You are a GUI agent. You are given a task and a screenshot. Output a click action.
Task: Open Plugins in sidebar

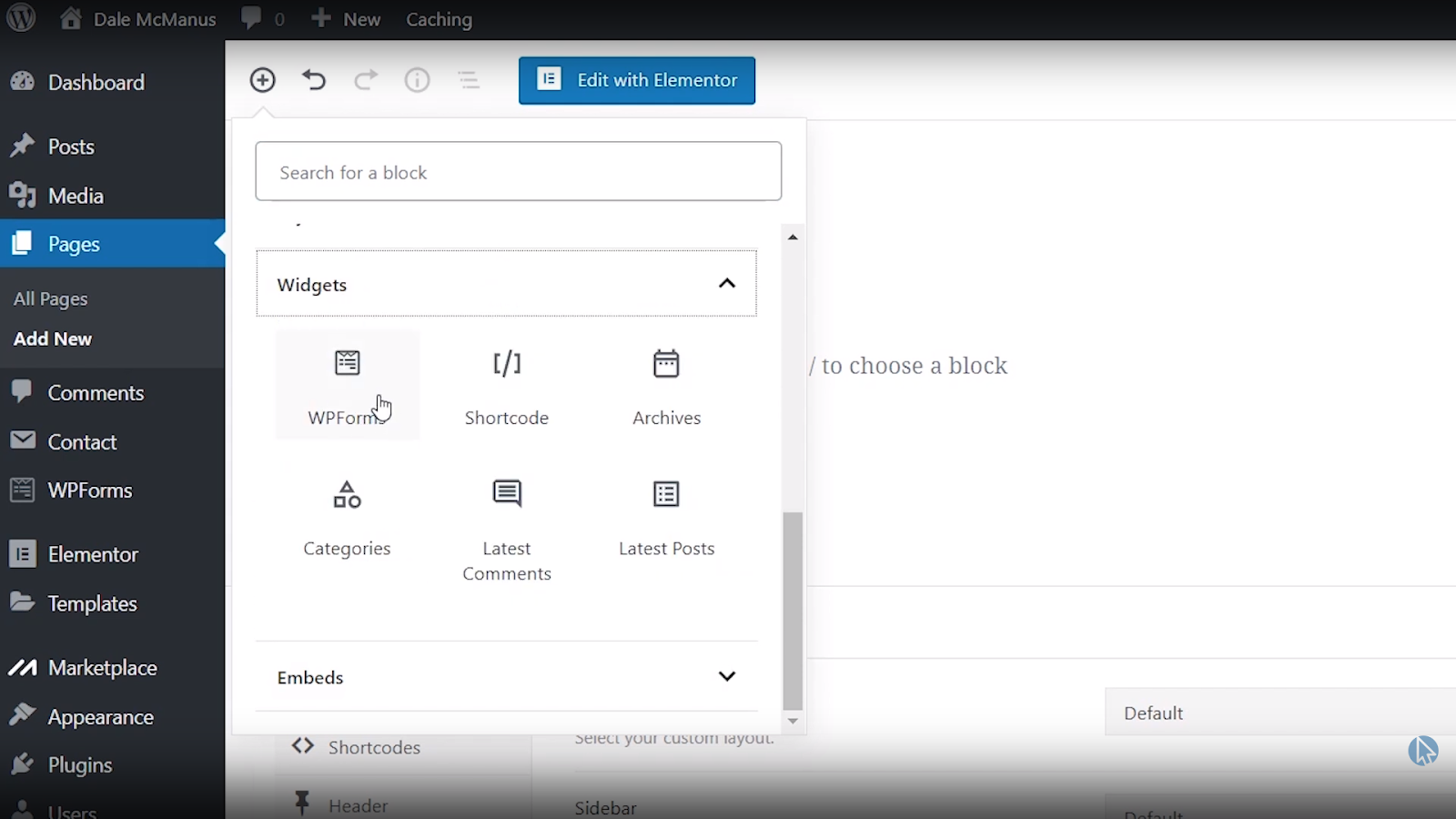[112, 764]
